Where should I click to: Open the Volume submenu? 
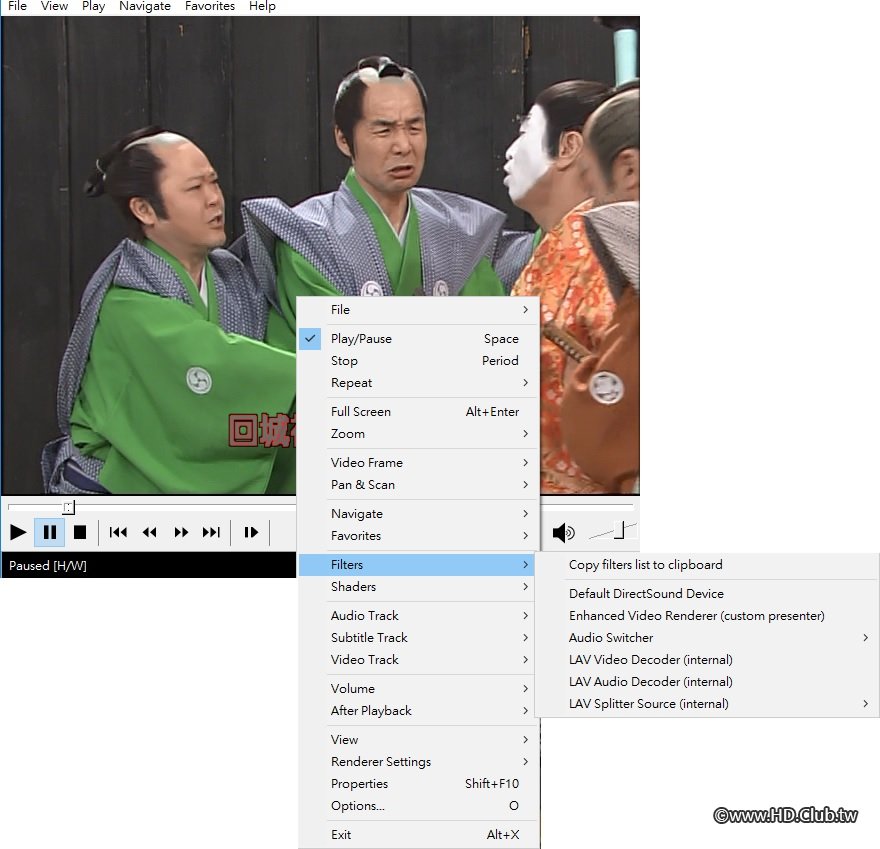pyautogui.click(x=418, y=689)
